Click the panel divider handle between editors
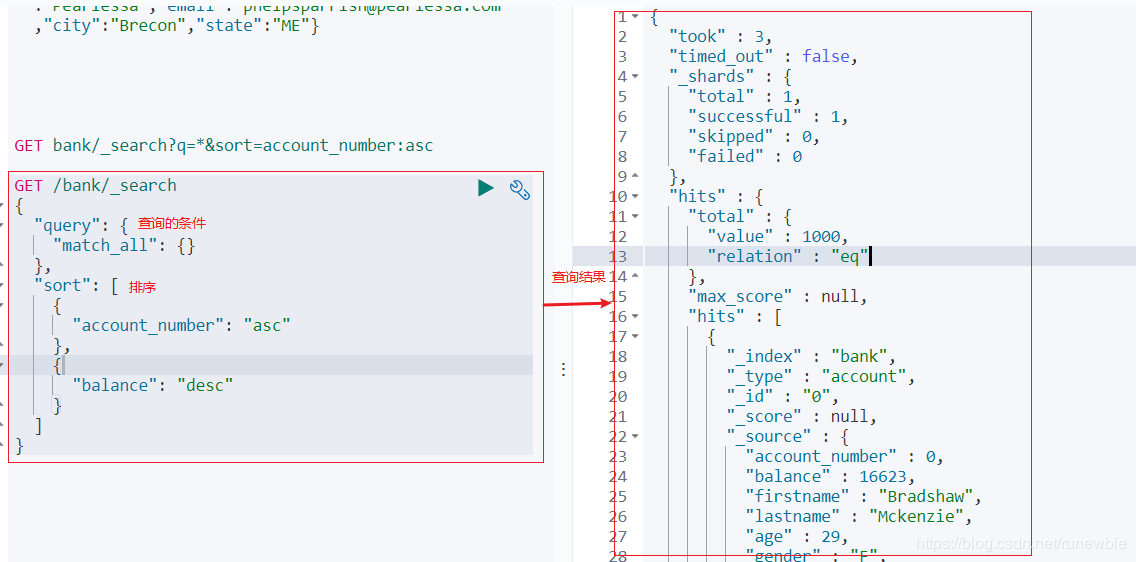1136x562 pixels. [564, 369]
